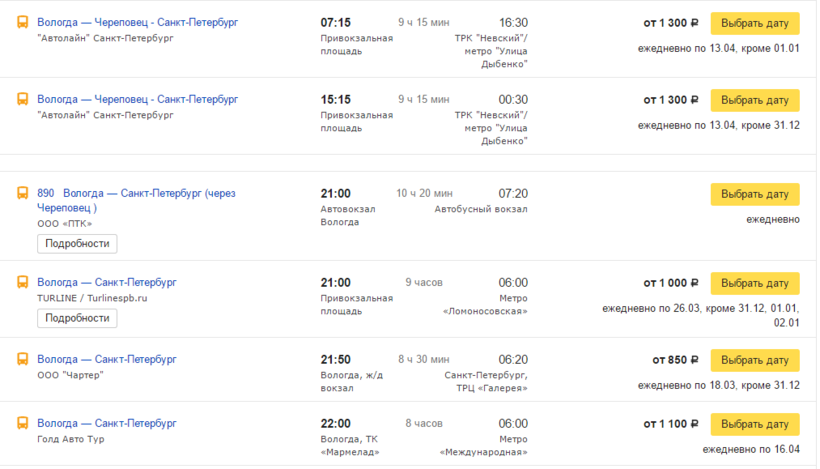This screenshot has height=469, width=820.
Task: Open Голд Авто Тур route link
Action: pyautogui.click(x=107, y=424)
